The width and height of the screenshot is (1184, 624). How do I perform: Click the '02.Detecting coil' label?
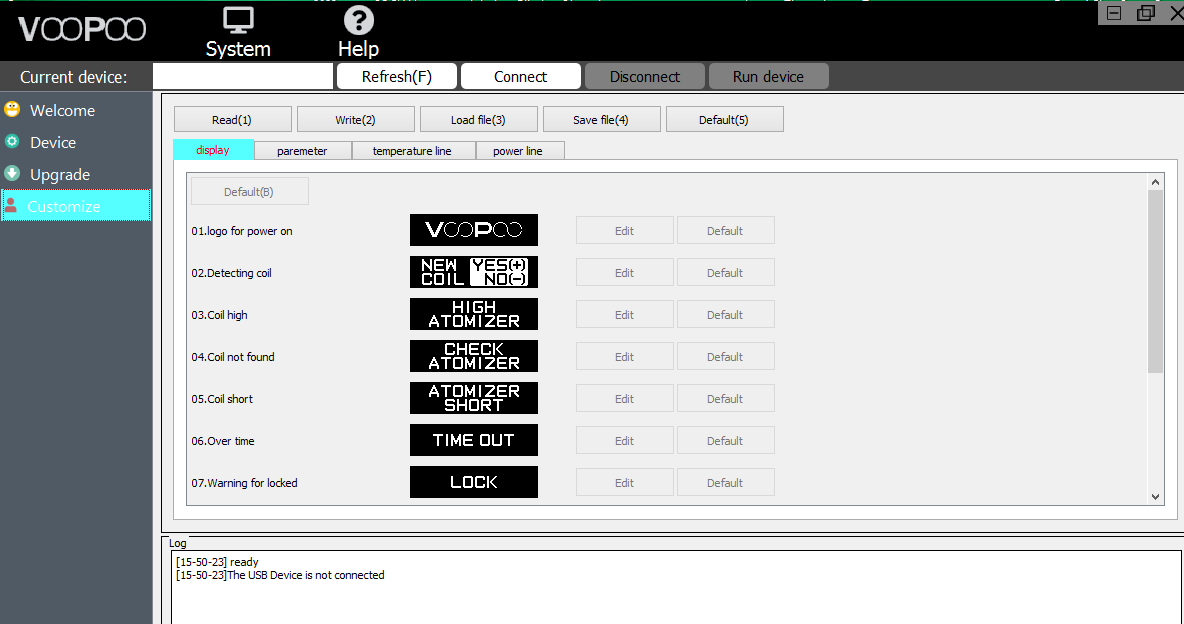click(x=231, y=273)
